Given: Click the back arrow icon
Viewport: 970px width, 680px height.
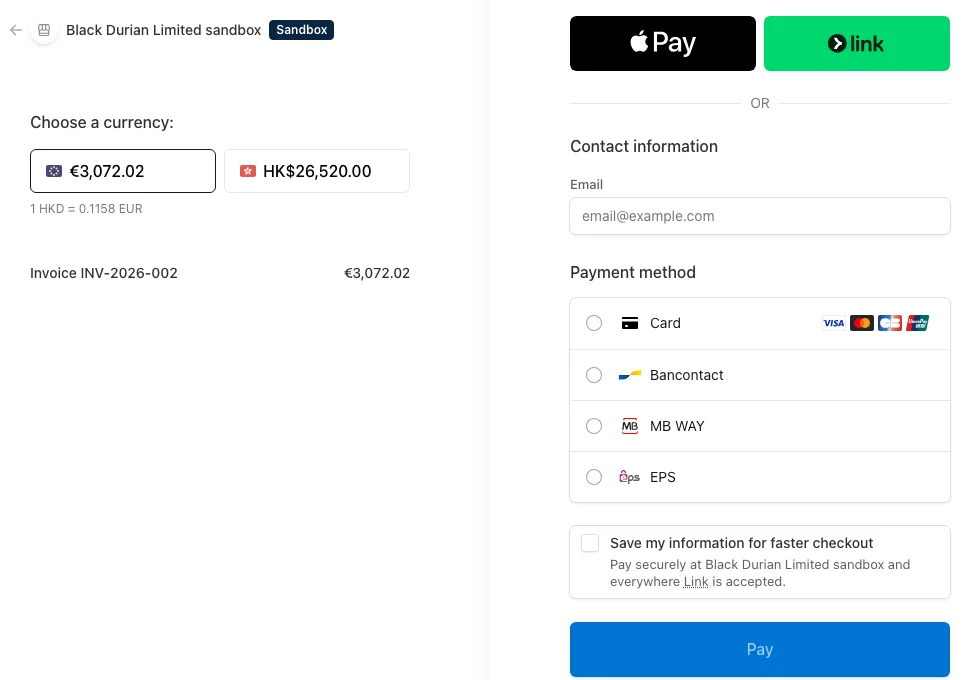Looking at the screenshot, I should (16, 30).
